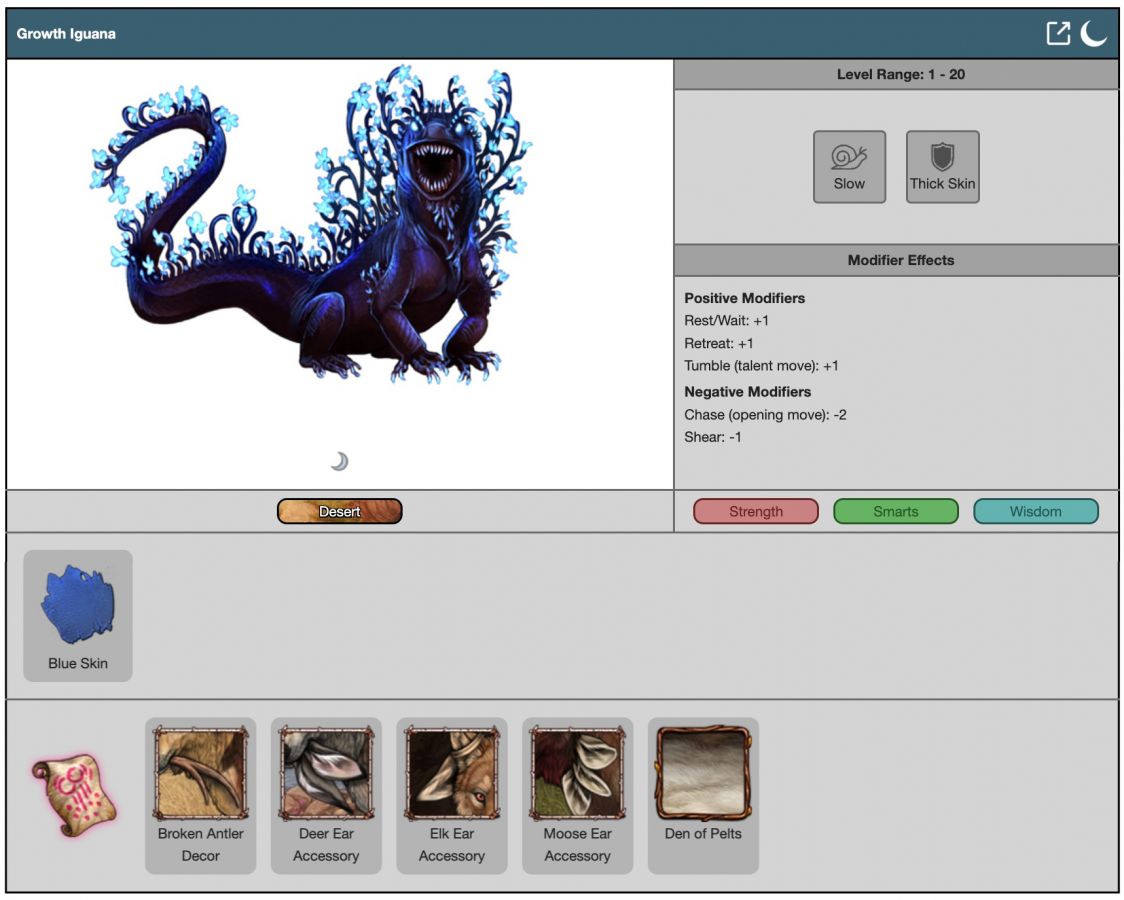Screen dimensions: 1124x900
Task: Click the small crescent moon below iguana
Action: click(340, 461)
